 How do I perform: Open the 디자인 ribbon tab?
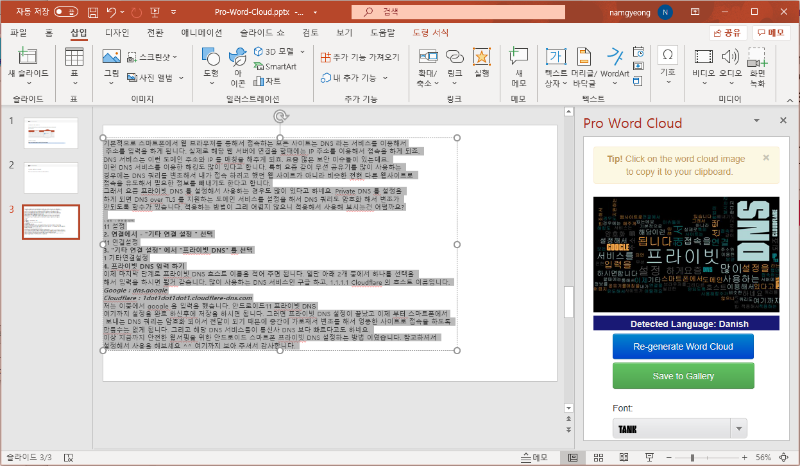point(117,32)
